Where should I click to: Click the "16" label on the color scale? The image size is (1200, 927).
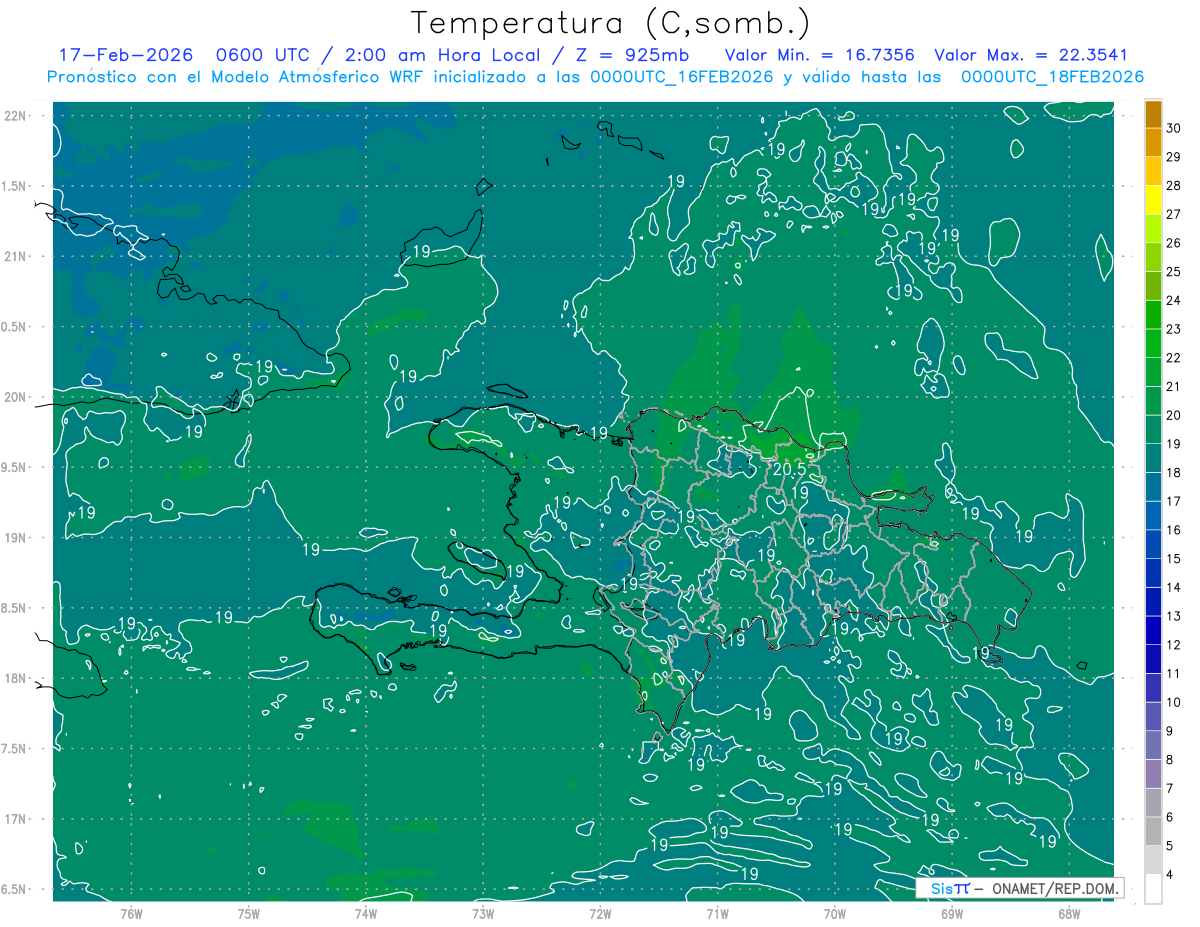[1174, 530]
